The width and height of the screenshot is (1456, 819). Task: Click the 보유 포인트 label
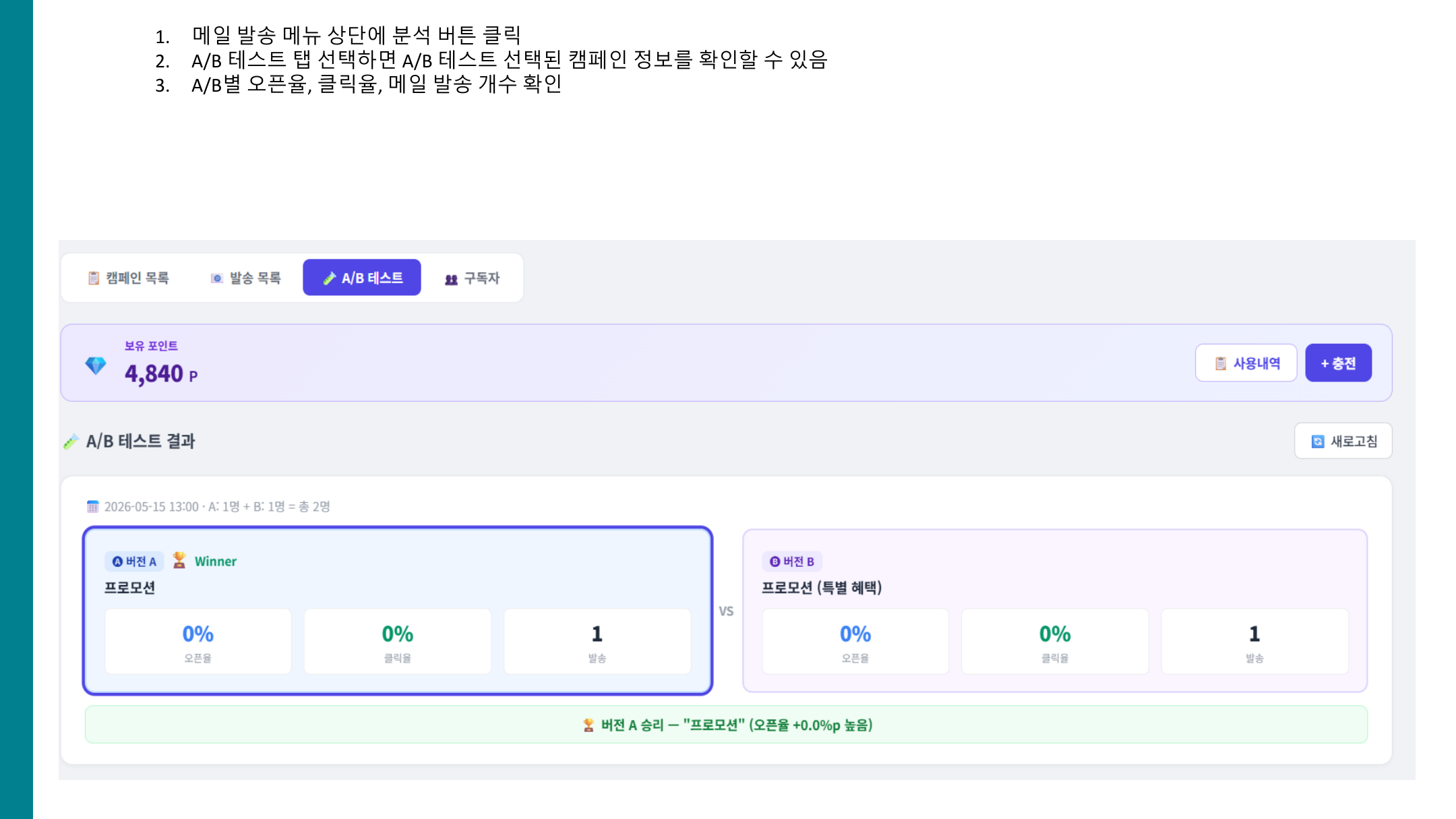[x=151, y=346]
